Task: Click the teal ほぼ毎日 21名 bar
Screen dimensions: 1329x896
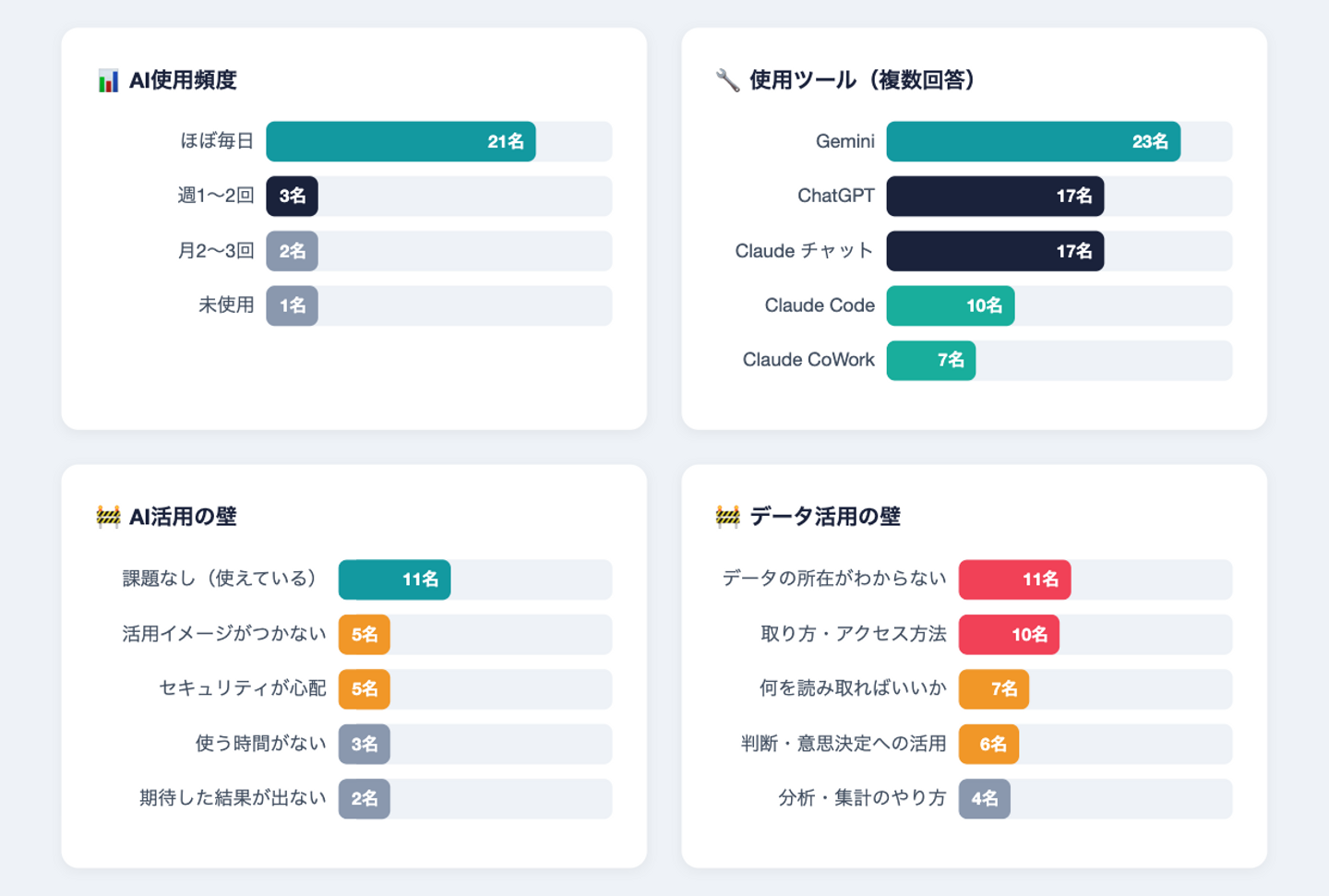Action: tap(401, 142)
